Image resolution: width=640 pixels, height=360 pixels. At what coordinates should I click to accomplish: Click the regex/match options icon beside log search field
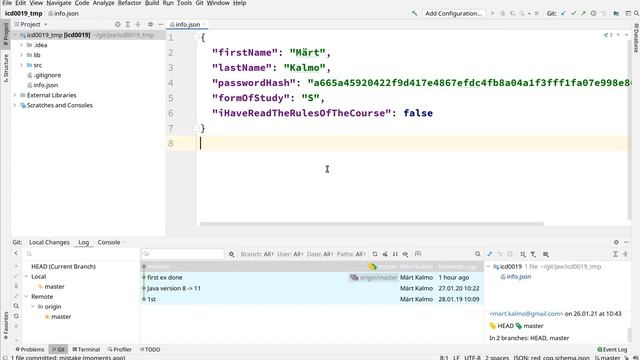(231, 254)
